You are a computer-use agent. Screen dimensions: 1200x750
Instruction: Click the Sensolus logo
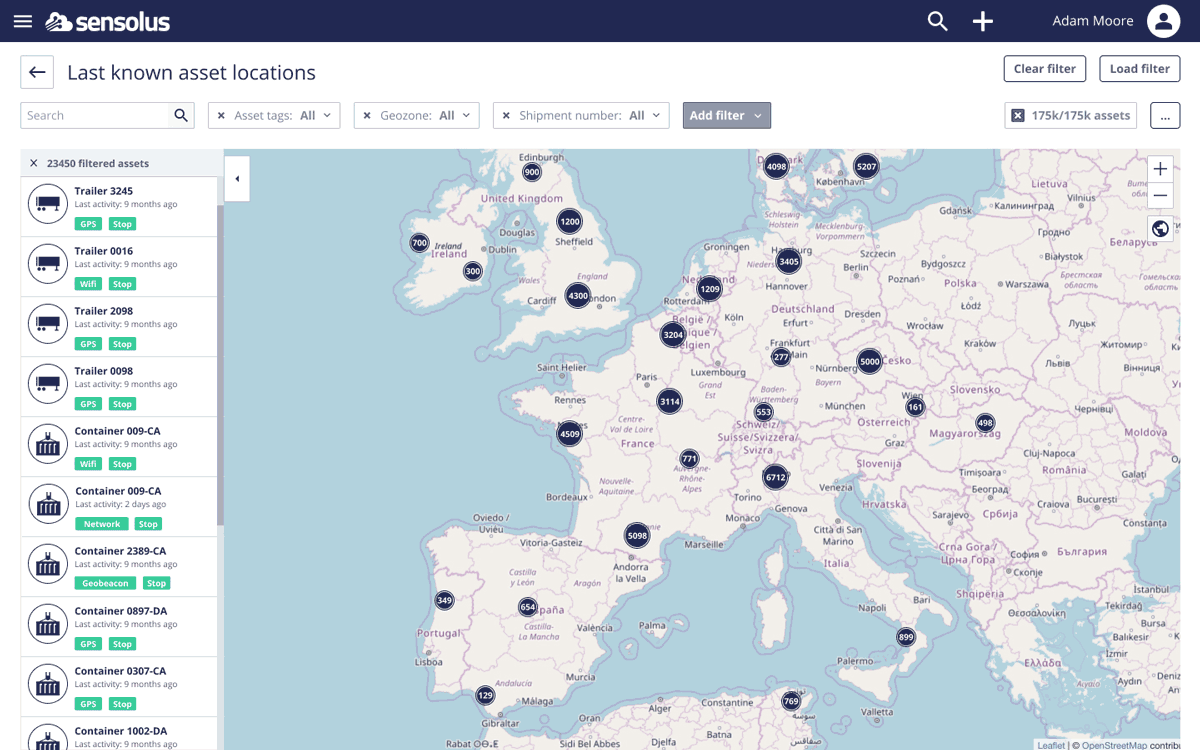pos(108,21)
